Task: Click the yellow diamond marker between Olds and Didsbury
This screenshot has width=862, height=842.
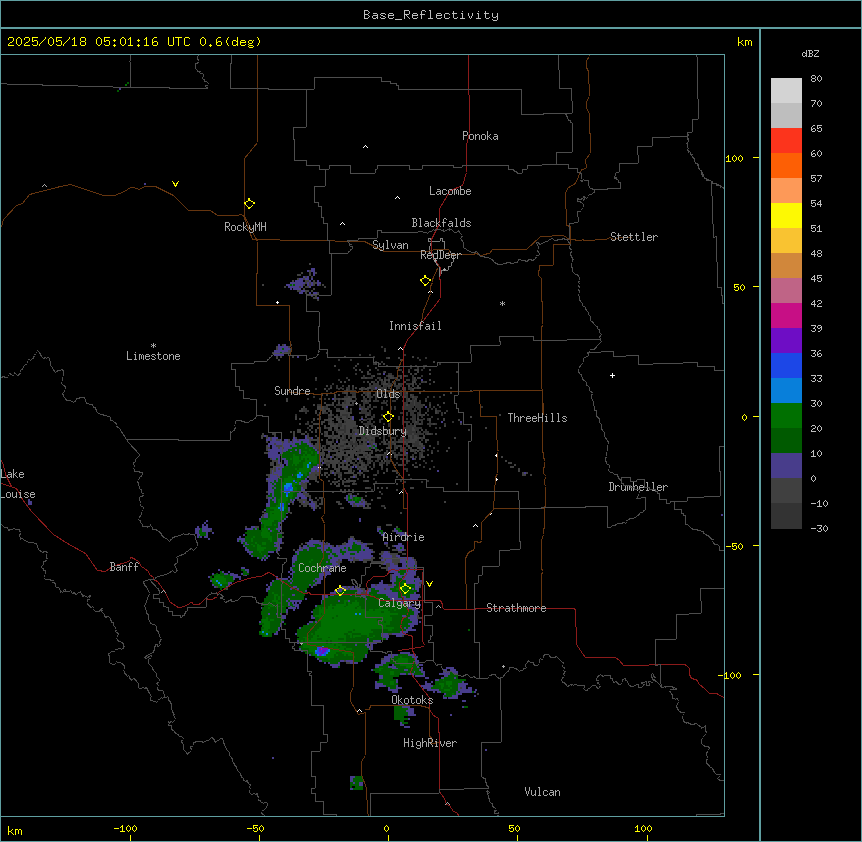Action: point(388,417)
